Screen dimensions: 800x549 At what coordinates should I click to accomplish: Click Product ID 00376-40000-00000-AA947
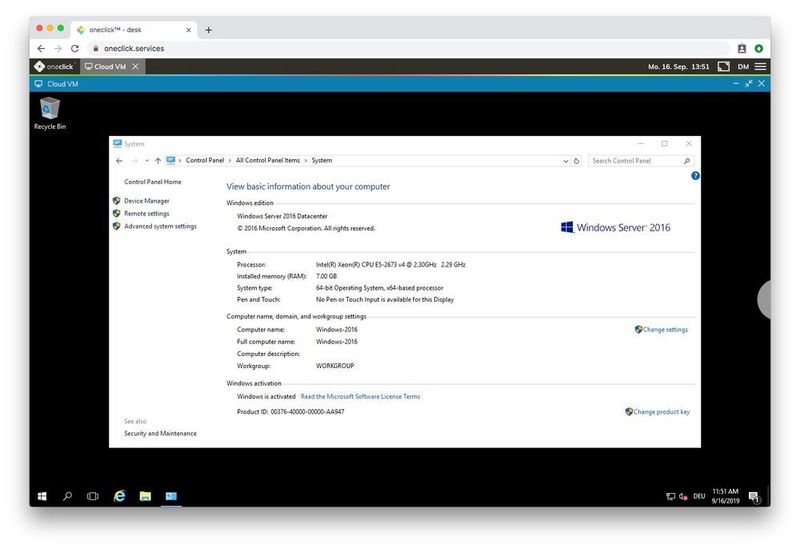pyautogui.click(x=290, y=412)
